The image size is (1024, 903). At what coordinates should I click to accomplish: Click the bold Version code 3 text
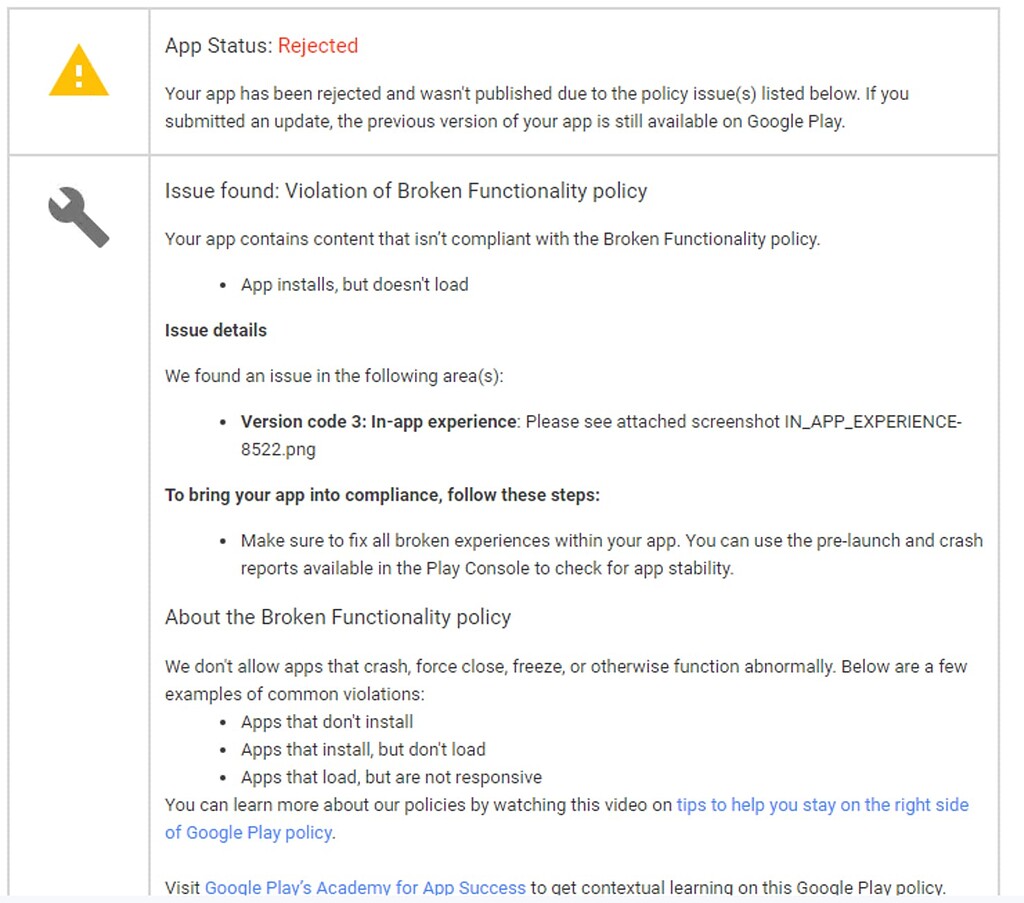coord(378,422)
